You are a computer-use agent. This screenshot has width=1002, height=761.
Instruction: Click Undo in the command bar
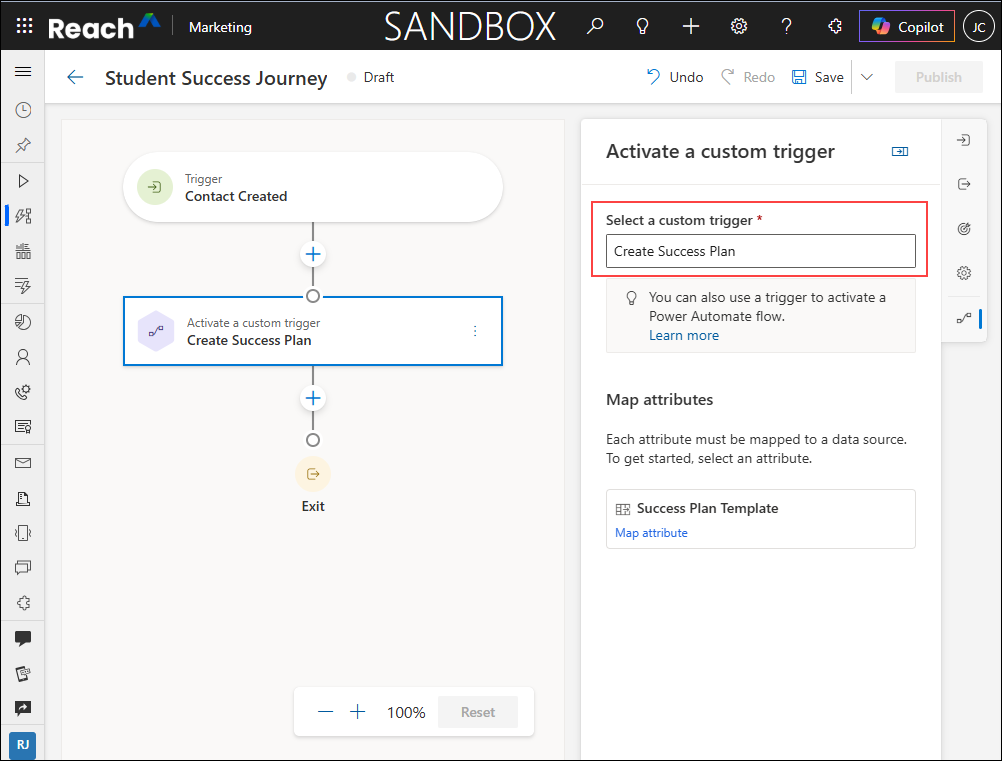click(674, 77)
